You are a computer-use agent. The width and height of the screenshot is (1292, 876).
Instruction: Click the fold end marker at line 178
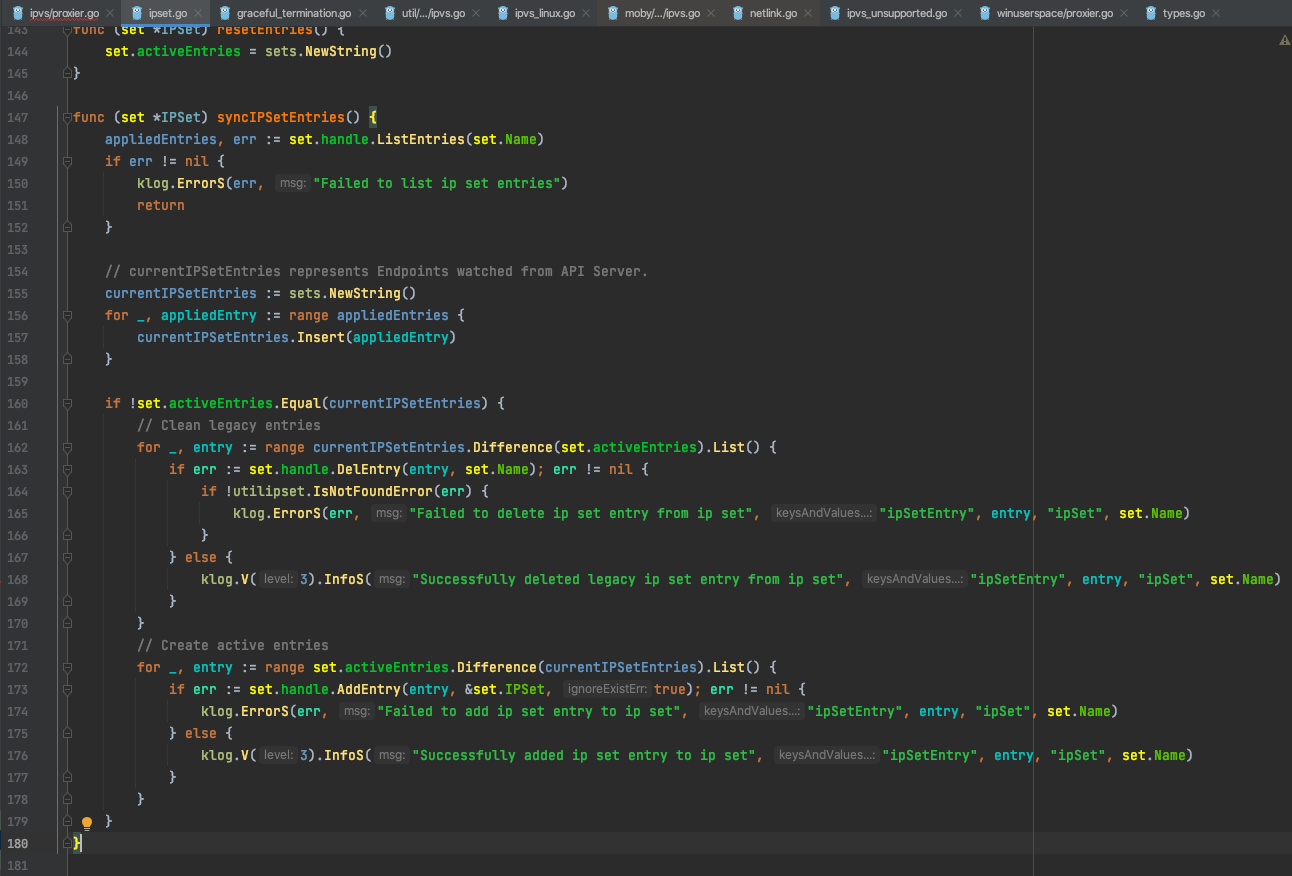[68, 799]
